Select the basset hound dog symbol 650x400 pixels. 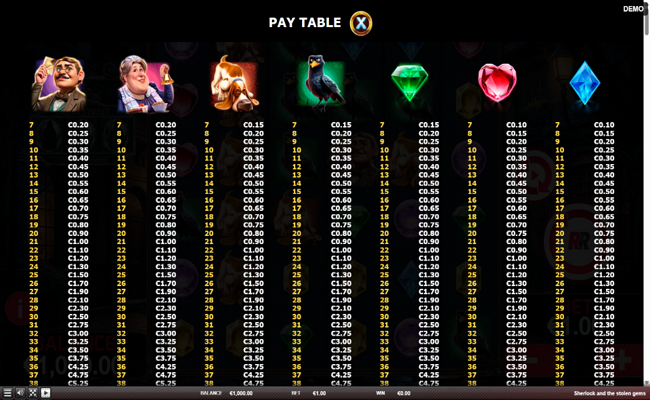point(234,83)
